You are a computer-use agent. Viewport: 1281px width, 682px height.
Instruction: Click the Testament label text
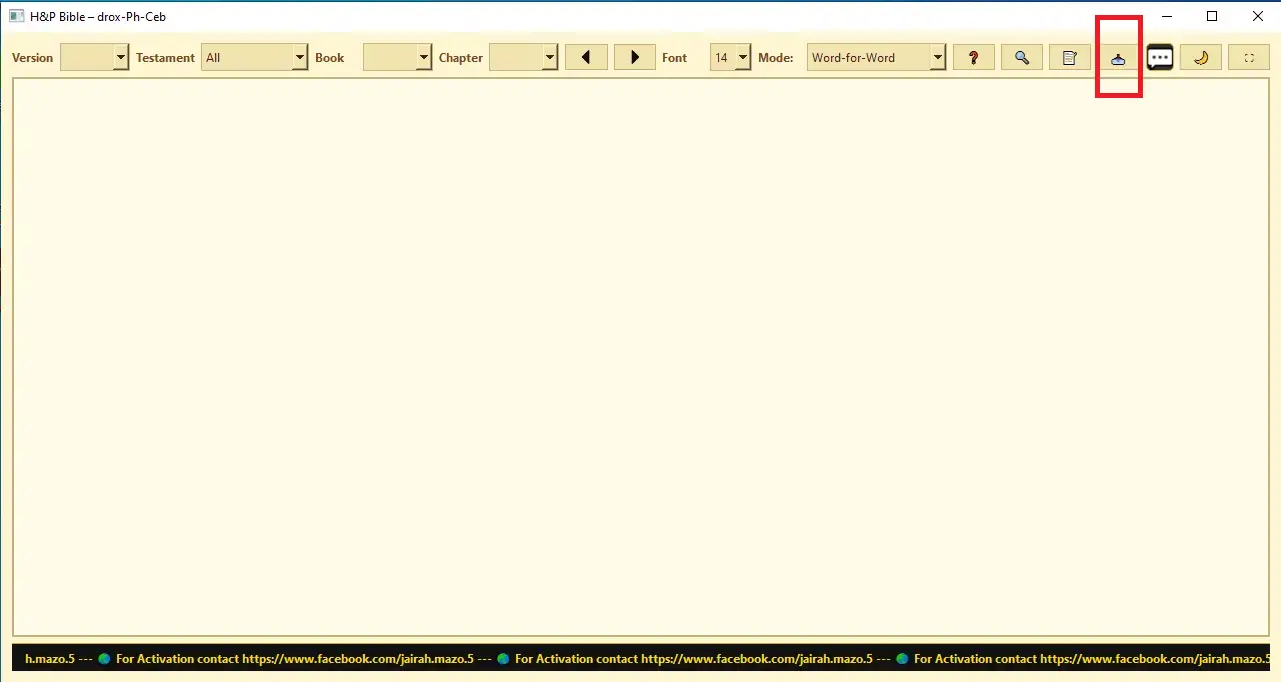[165, 58]
